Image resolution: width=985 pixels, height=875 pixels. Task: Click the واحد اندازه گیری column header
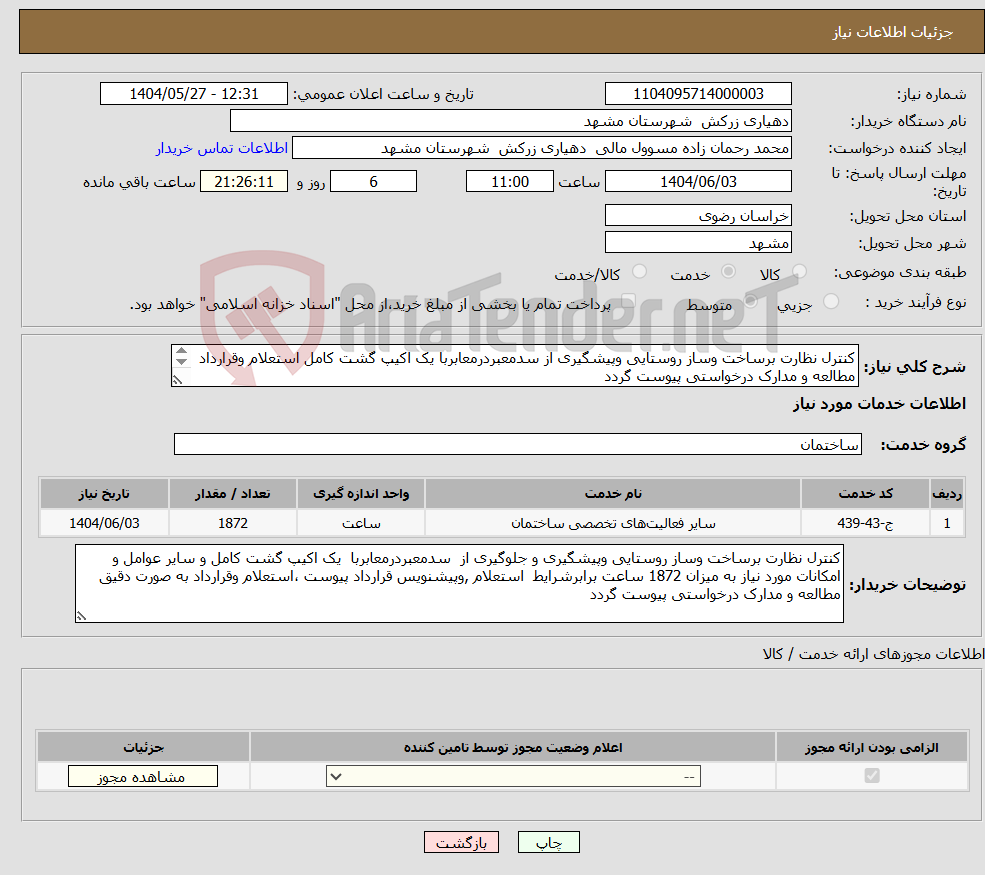click(x=361, y=494)
